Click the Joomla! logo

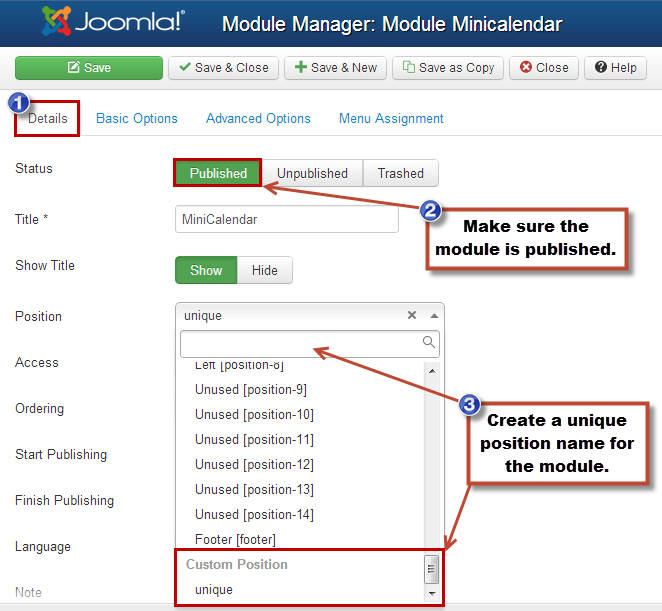coord(113,21)
